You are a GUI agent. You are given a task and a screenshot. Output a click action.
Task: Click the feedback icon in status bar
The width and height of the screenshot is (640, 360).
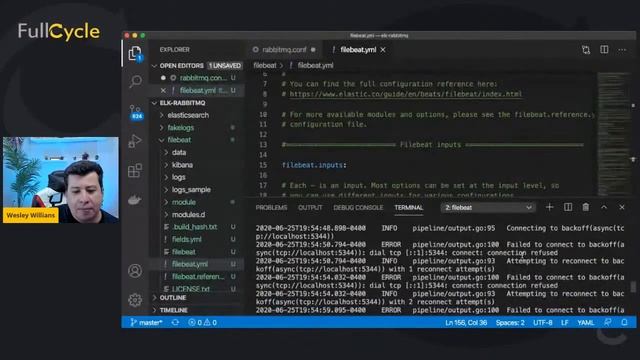[x=608, y=322]
